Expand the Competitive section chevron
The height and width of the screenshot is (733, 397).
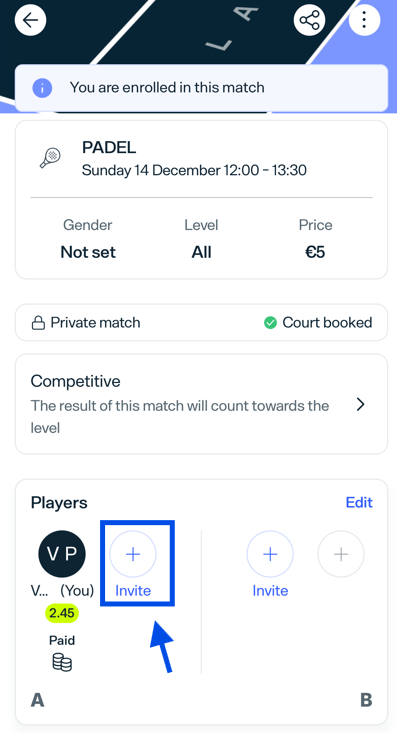pos(360,404)
